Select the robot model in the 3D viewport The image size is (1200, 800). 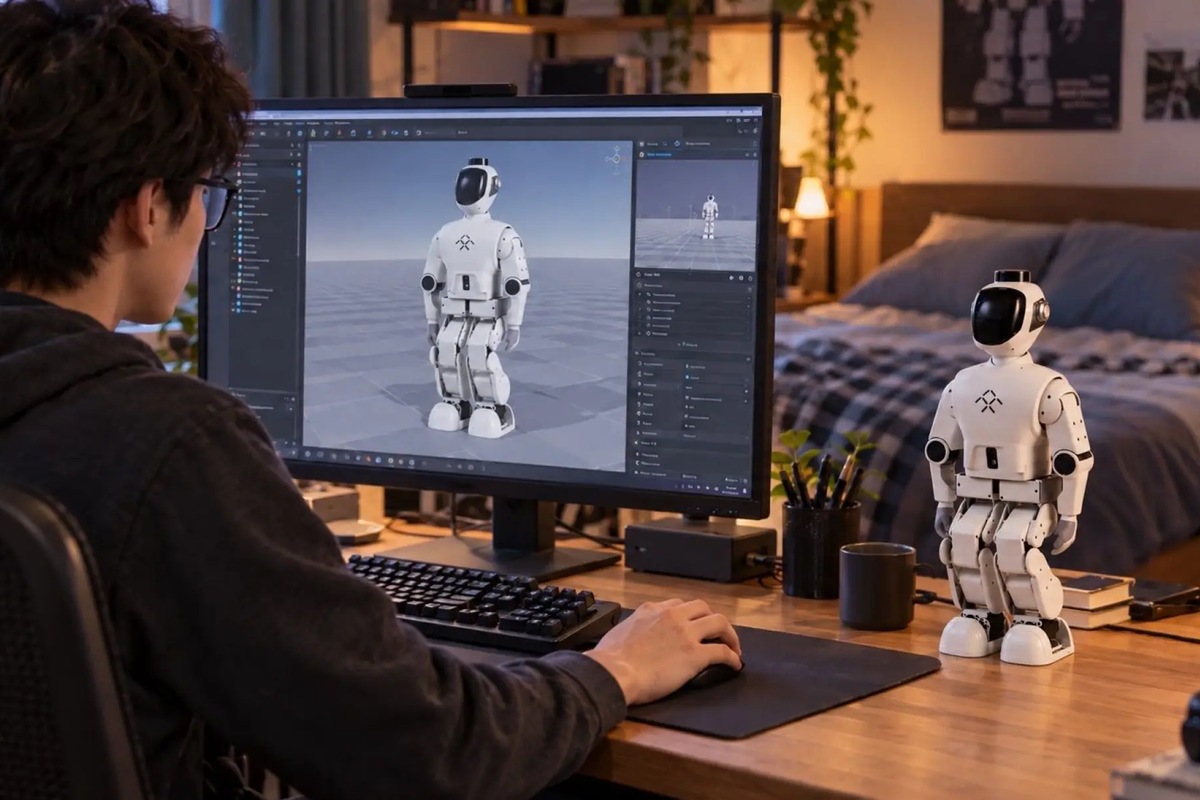(x=474, y=298)
